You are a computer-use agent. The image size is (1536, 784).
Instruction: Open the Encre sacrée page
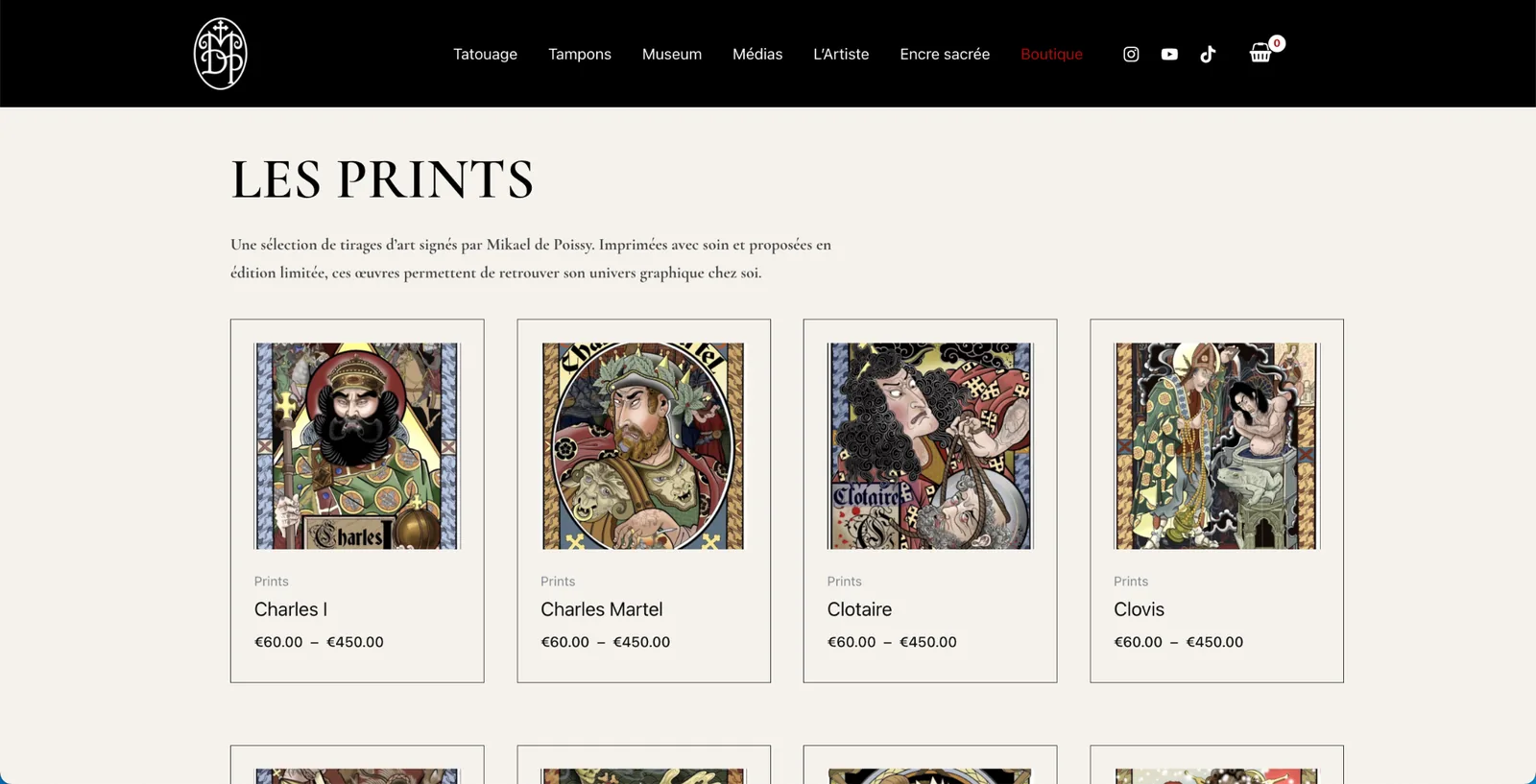point(945,54)
